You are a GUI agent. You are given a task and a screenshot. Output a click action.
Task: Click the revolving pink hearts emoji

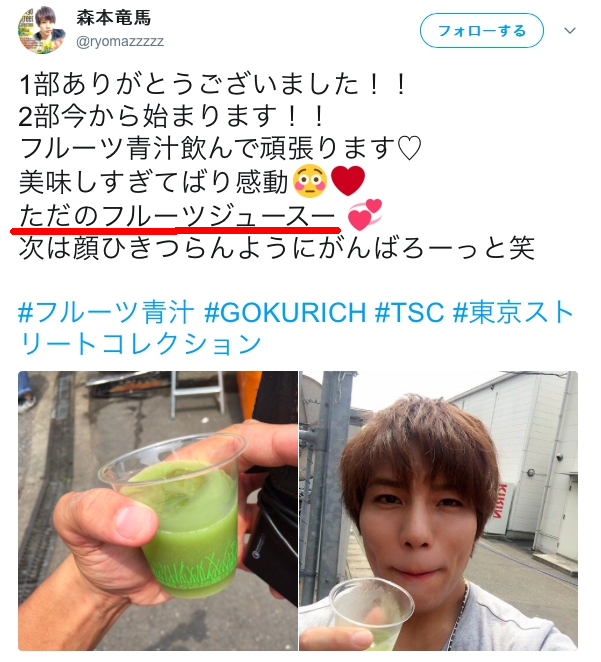coord(365,214)
